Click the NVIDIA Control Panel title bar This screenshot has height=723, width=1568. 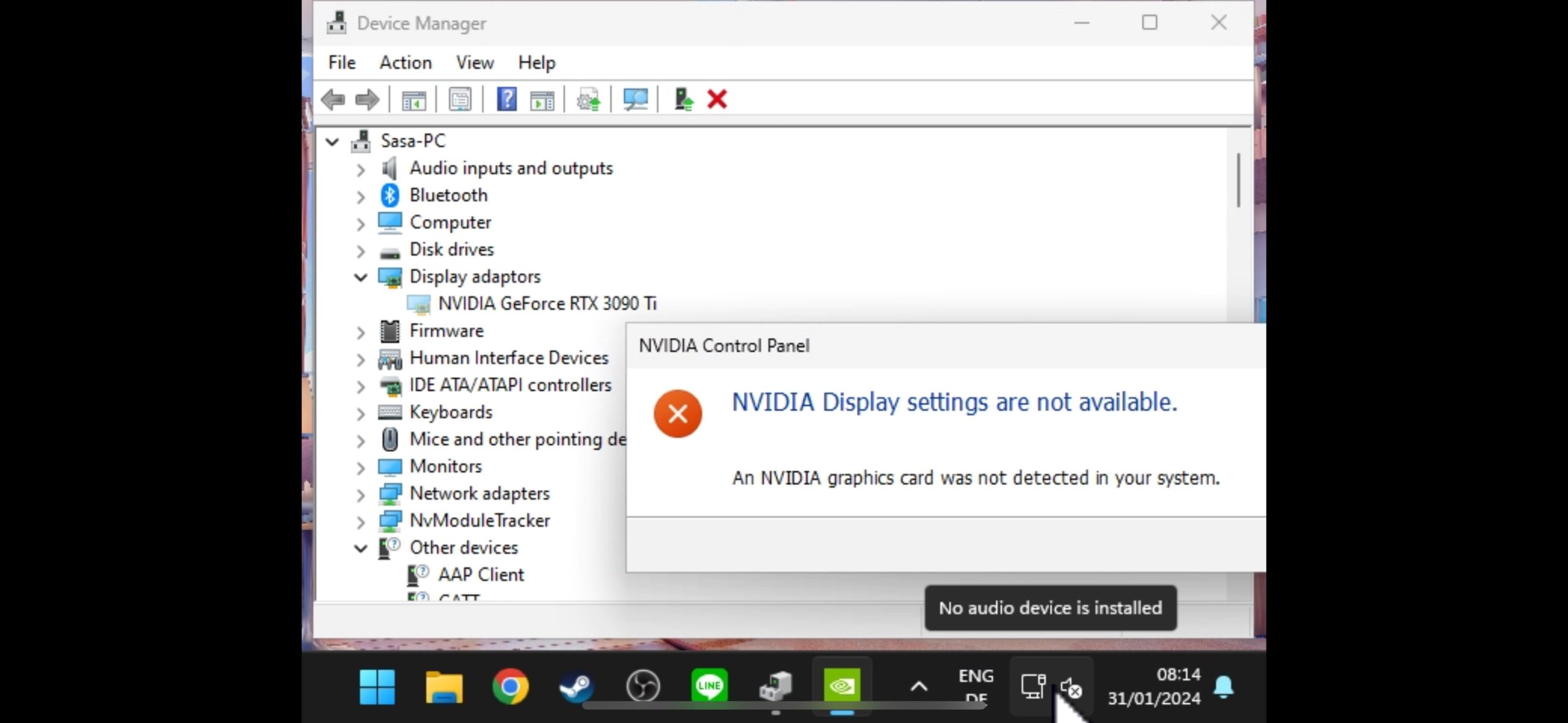[946, 346]
